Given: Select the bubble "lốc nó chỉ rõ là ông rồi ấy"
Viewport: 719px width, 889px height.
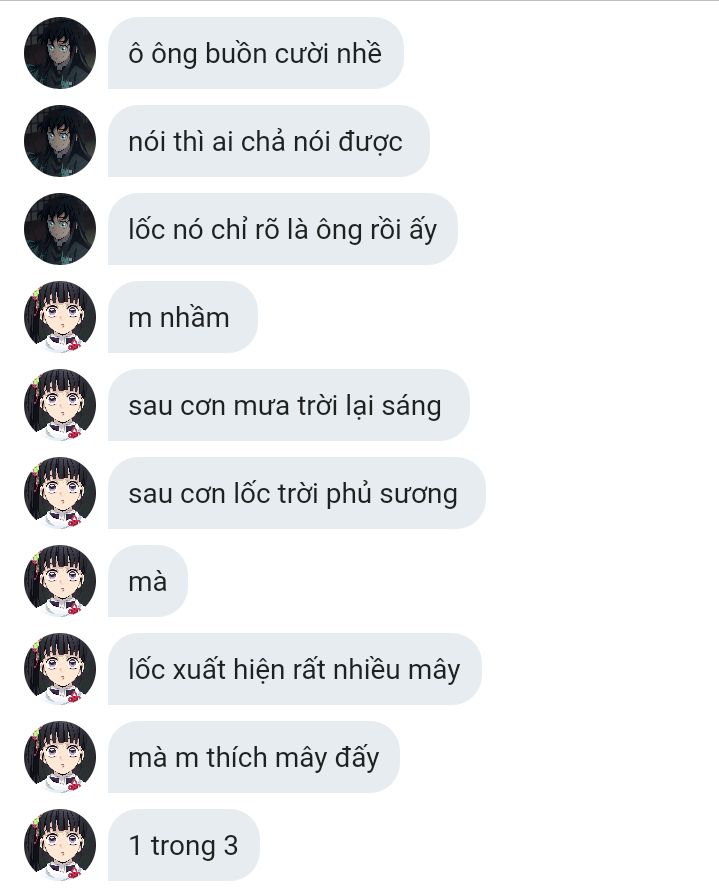Looking at the screenshot, I should pyautogui.click(x=283, y=229).
